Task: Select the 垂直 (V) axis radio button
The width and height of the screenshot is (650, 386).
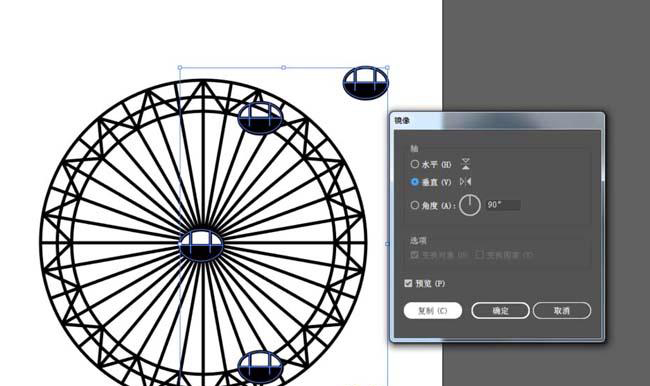Action: [415, 182]
